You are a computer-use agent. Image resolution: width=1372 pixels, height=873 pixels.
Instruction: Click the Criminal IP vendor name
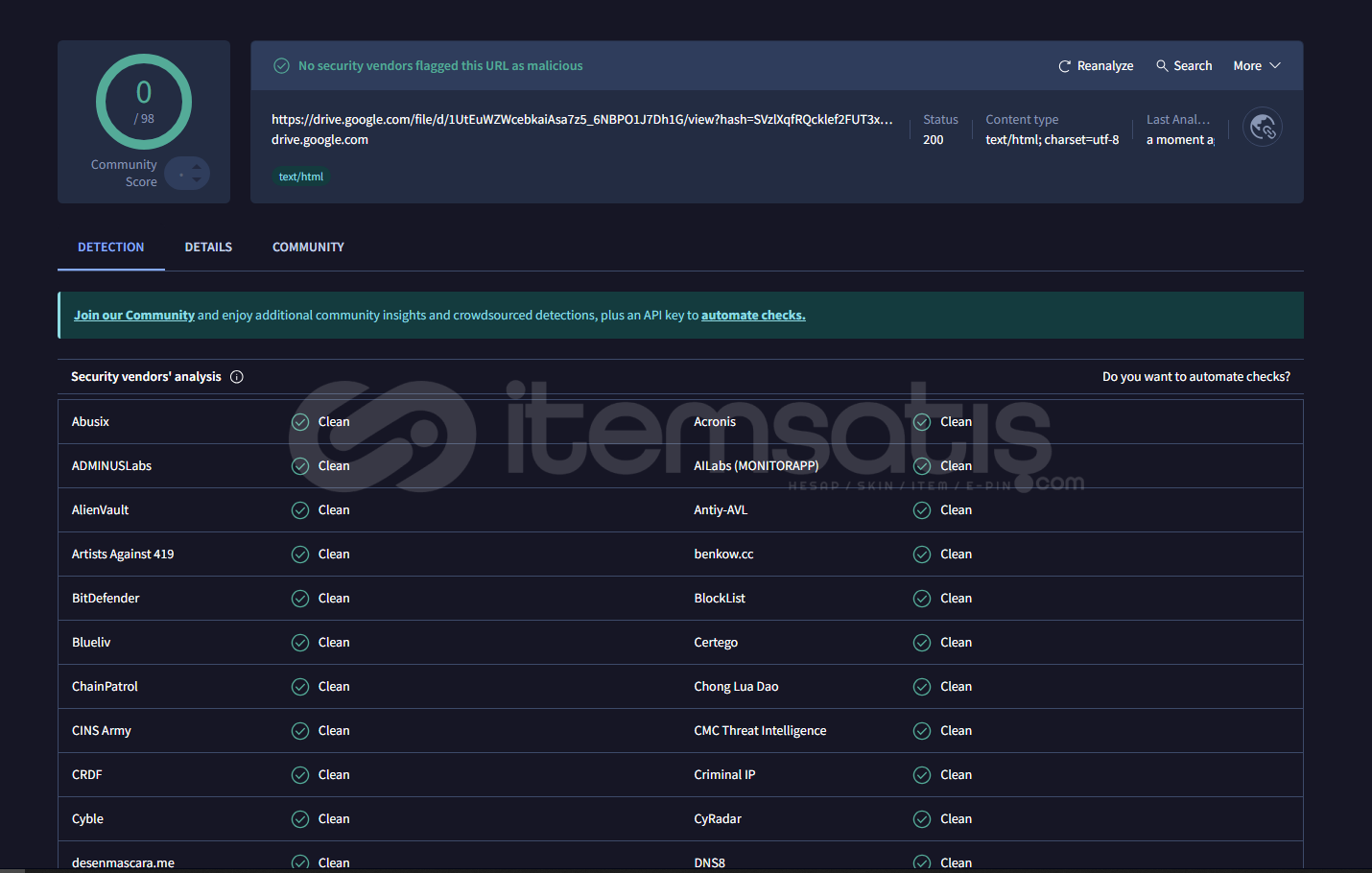point(724,775)
